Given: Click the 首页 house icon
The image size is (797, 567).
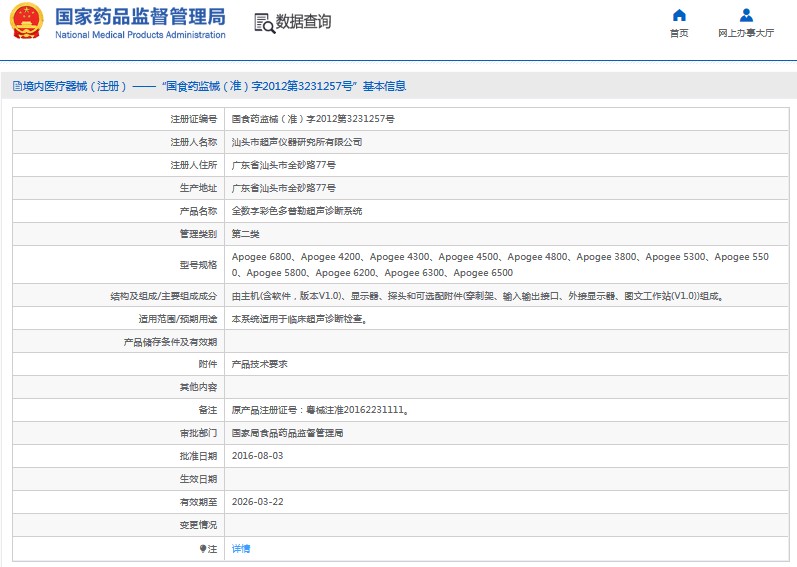Looking at the screenshot, I should 679,15.
